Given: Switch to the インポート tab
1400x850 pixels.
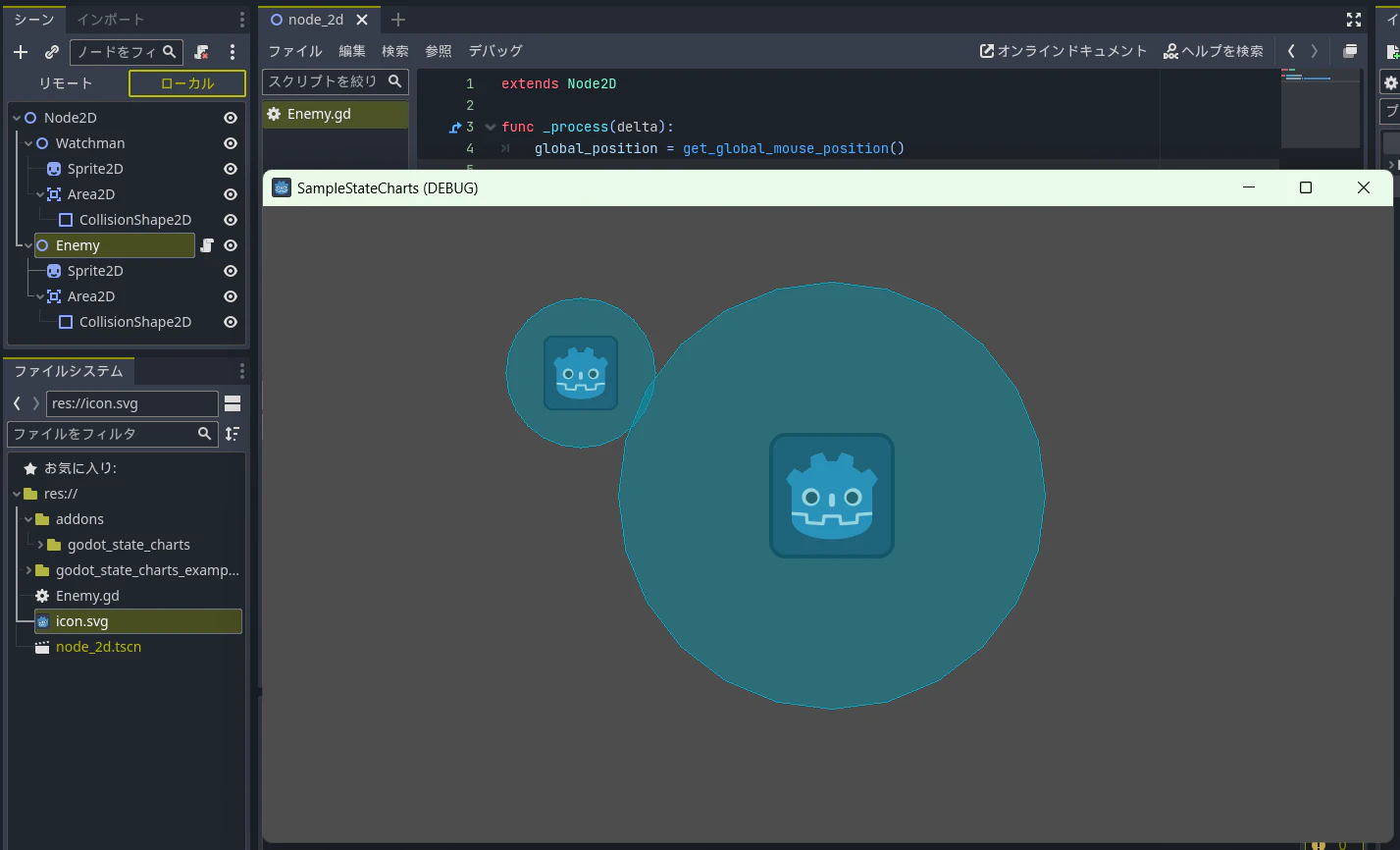Looking at the screenshot, I should pos(111,20).
